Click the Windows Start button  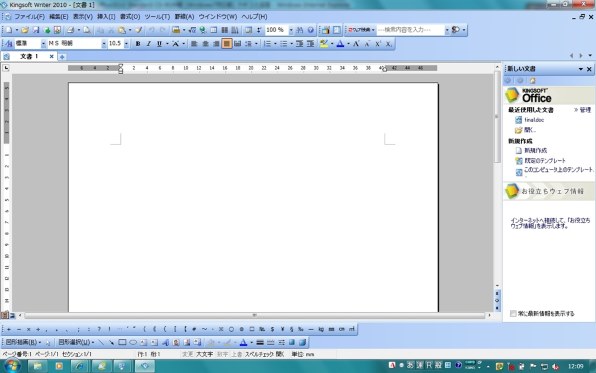pyautogui.click(x=12, y=366)
